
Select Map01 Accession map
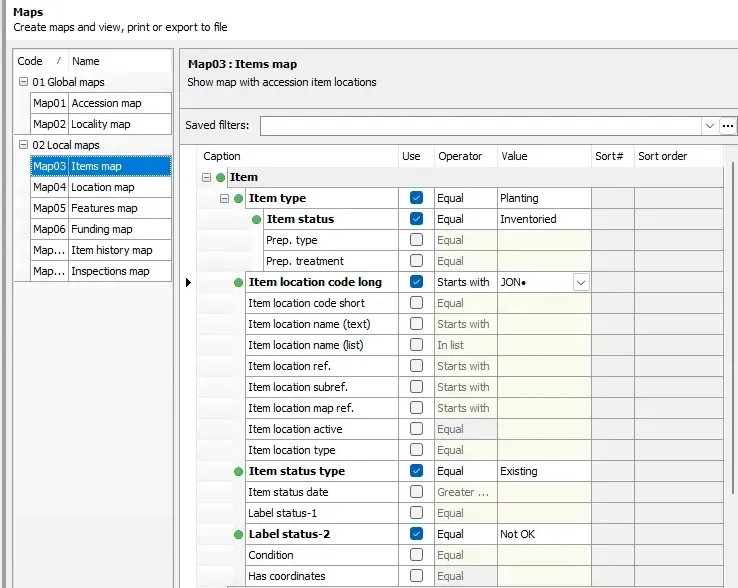101,103
